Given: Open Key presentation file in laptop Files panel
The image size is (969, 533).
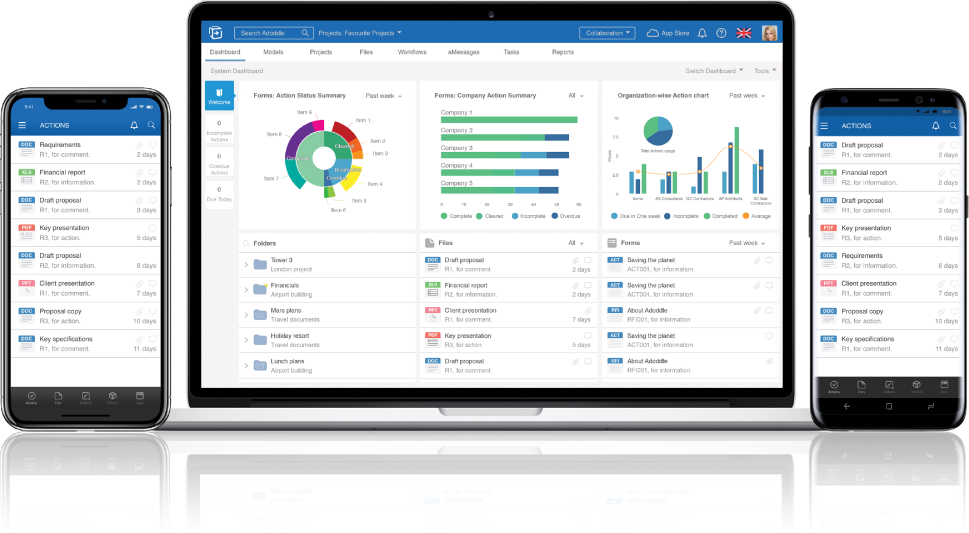Looking at the screenshot, I should 508,340.
